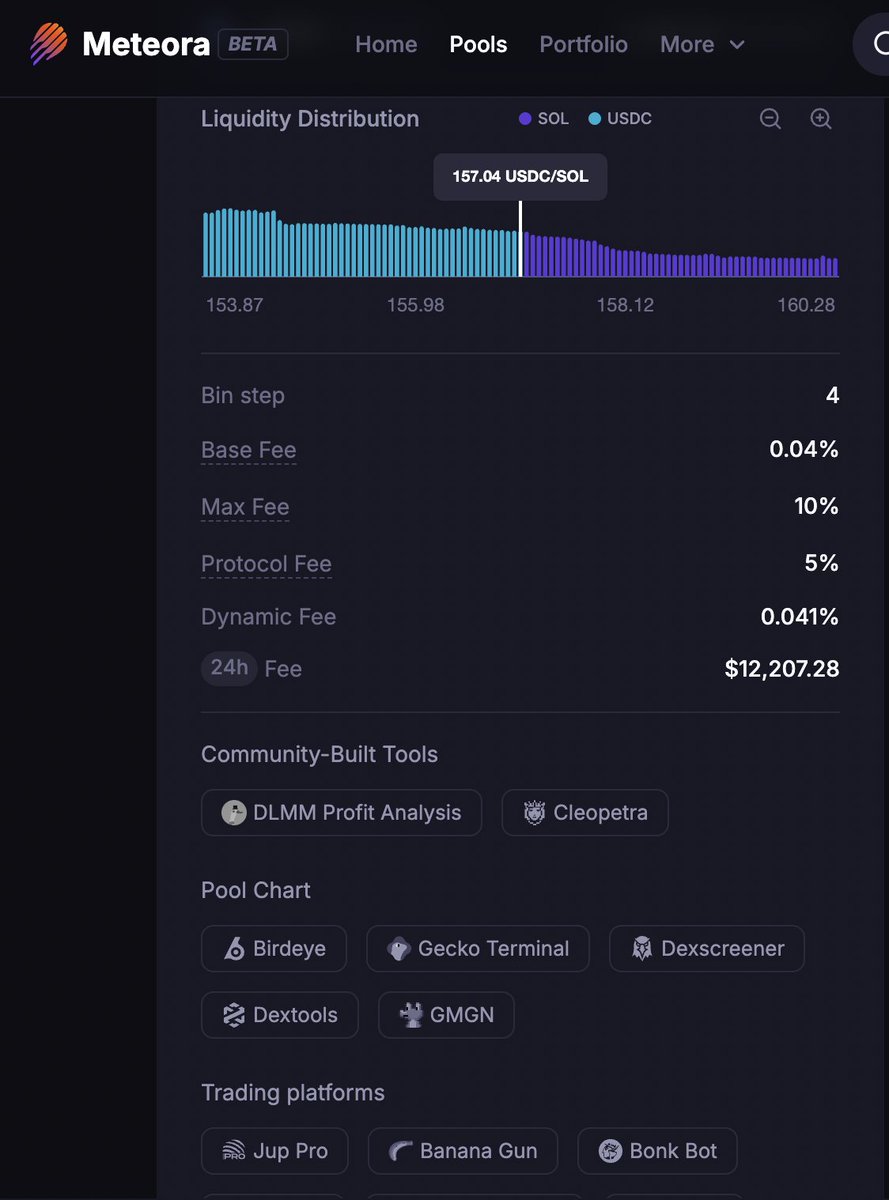Trade via Banana Gun
Viewport: 889px width, 1200px height.
click(463, 1151)
